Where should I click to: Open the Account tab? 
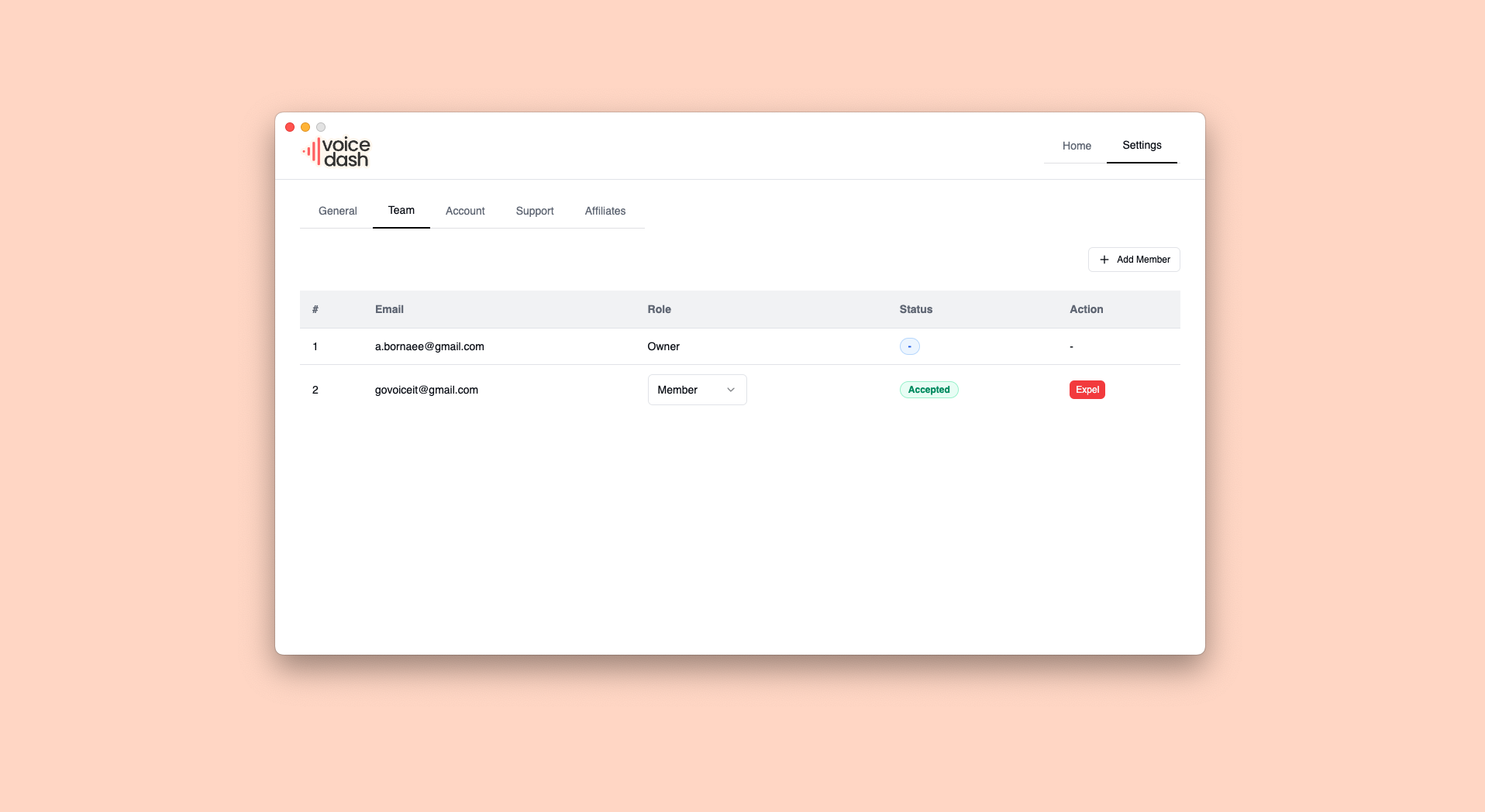(x=465, y=211)
